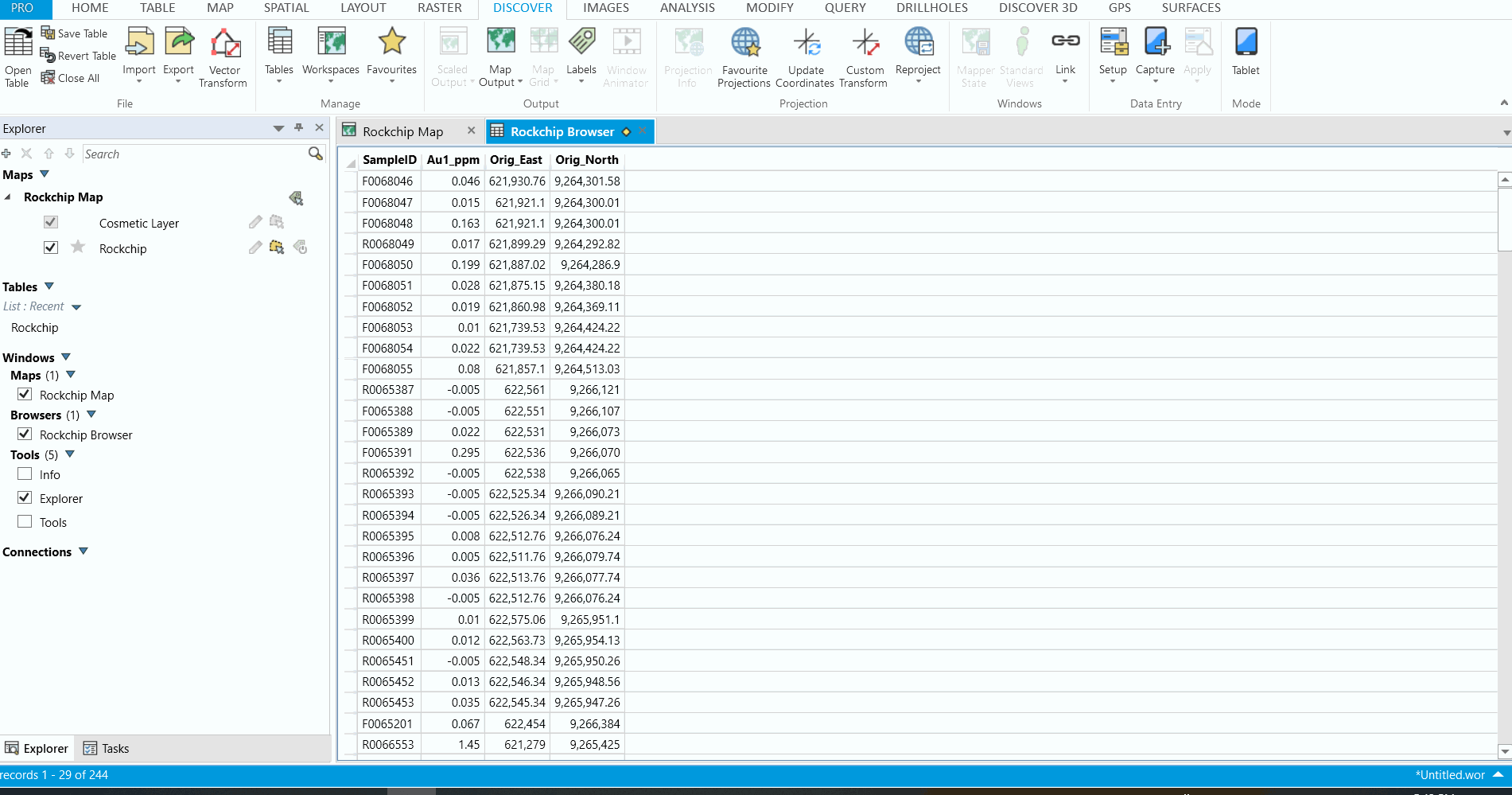This screenshot has height=795, width=1512.
Task: Click the Update Coordinates tool
Action: (x=805, y=56)
